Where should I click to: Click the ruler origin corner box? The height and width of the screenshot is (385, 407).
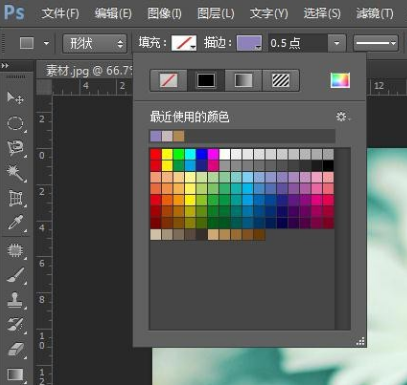(x=44, y=87)
